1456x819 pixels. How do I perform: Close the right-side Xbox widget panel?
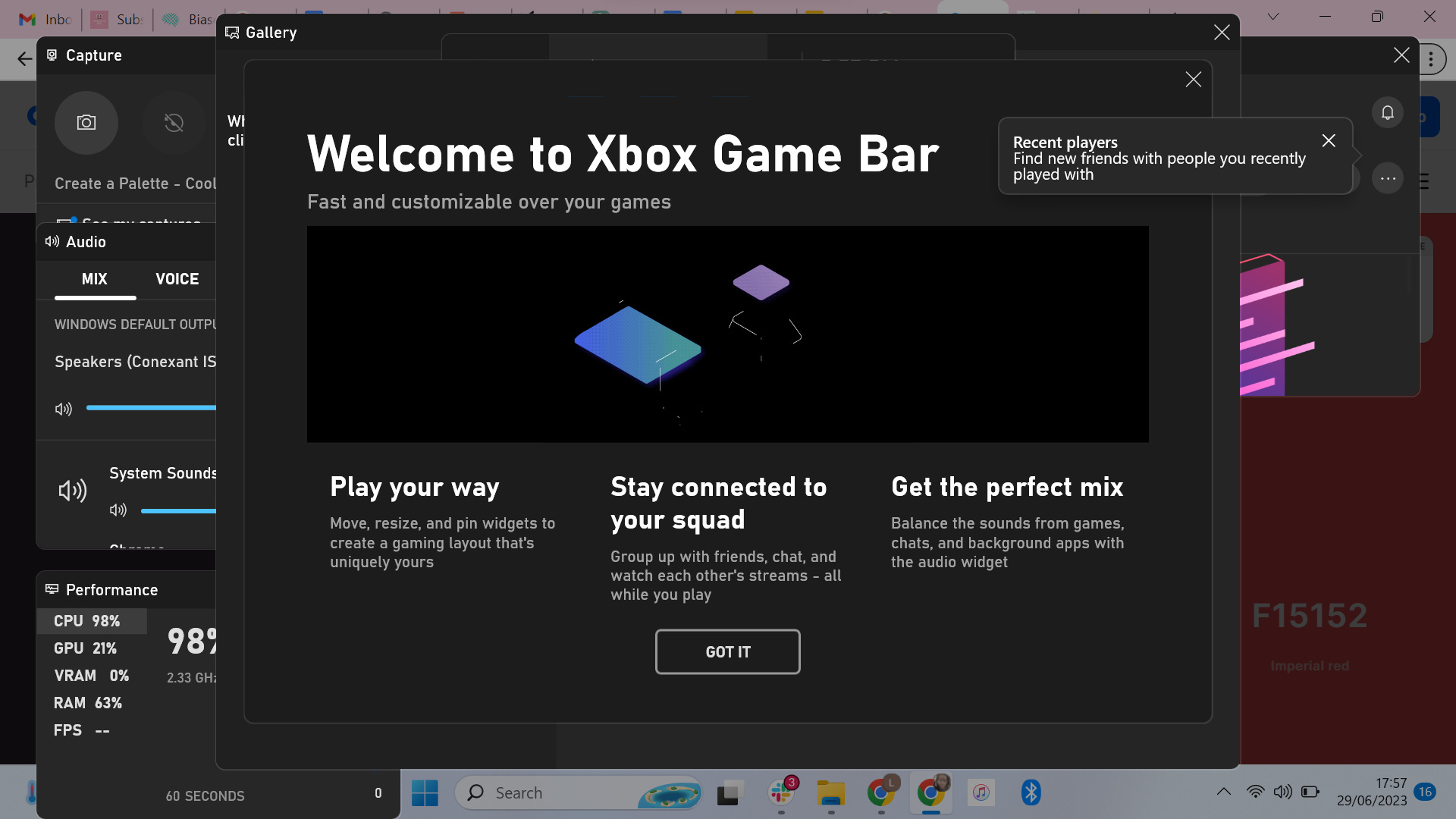[1401, 55]
